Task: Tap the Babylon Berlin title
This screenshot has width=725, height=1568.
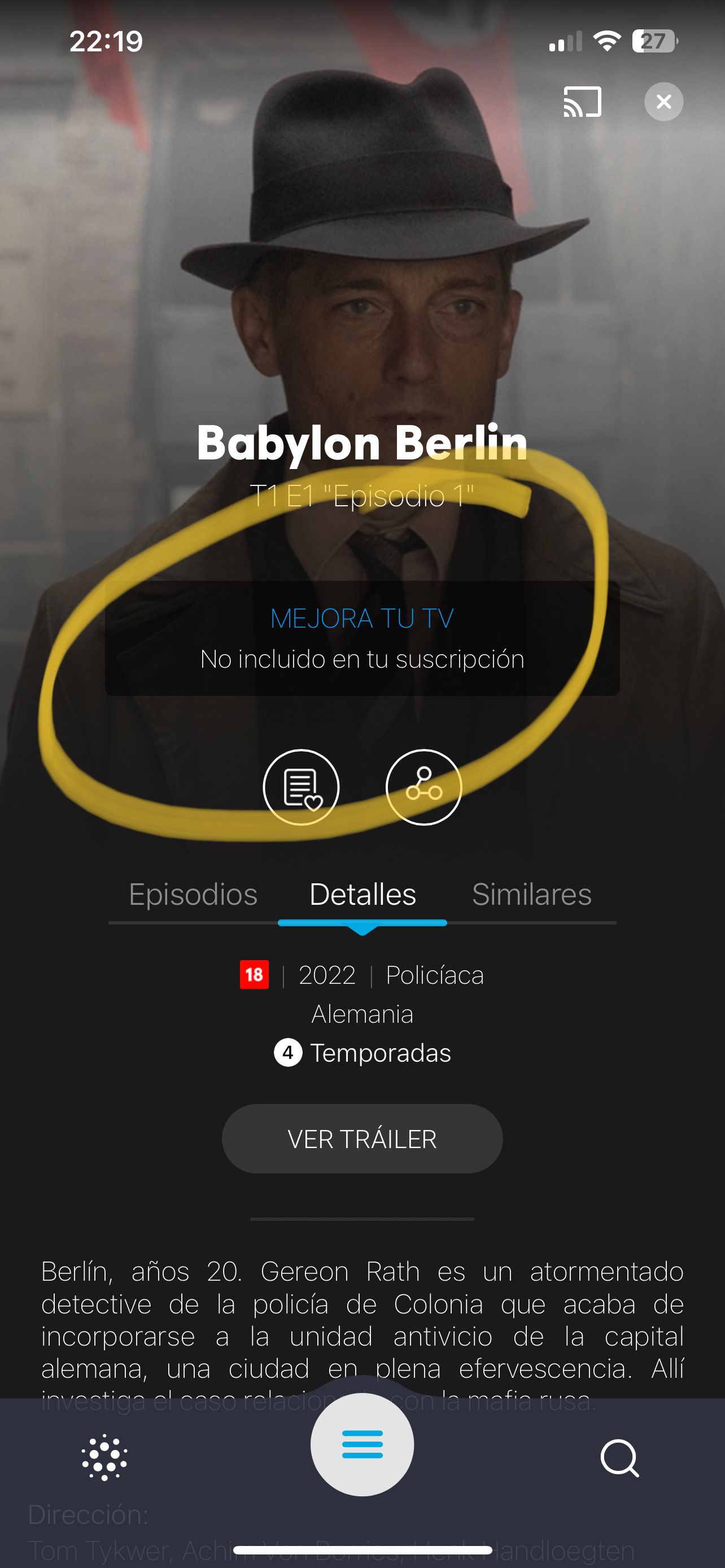Action: point(362,443)
